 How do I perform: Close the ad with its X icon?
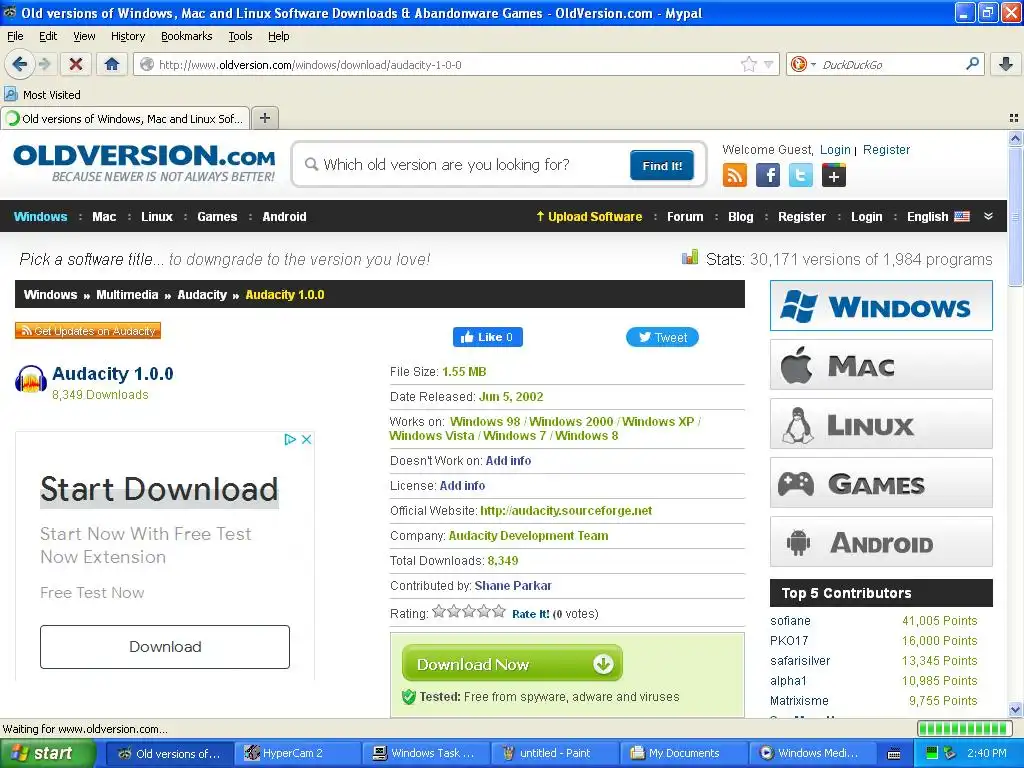(x=306, y=440)
